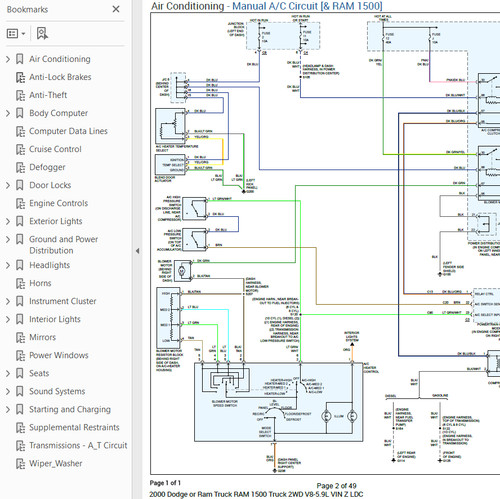Click the '2000 Dodge or Ram Truck' footer text
Viewport: 500px width, 499px height.
click(256, 494)
